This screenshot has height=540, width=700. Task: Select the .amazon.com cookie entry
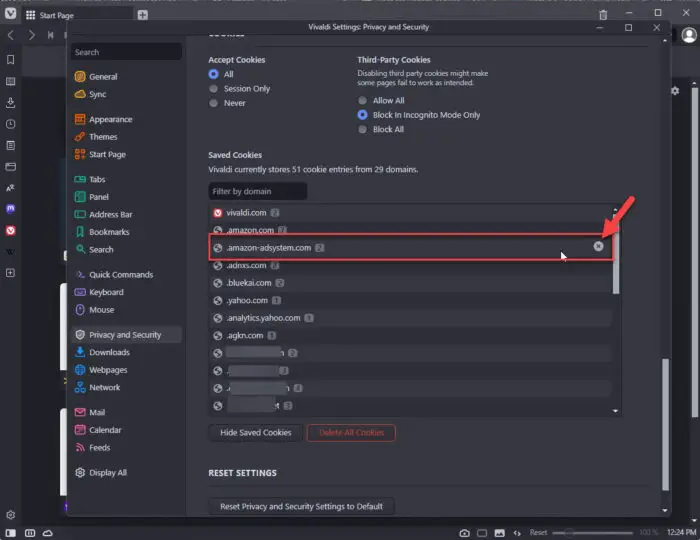click(x=411, y=230)
